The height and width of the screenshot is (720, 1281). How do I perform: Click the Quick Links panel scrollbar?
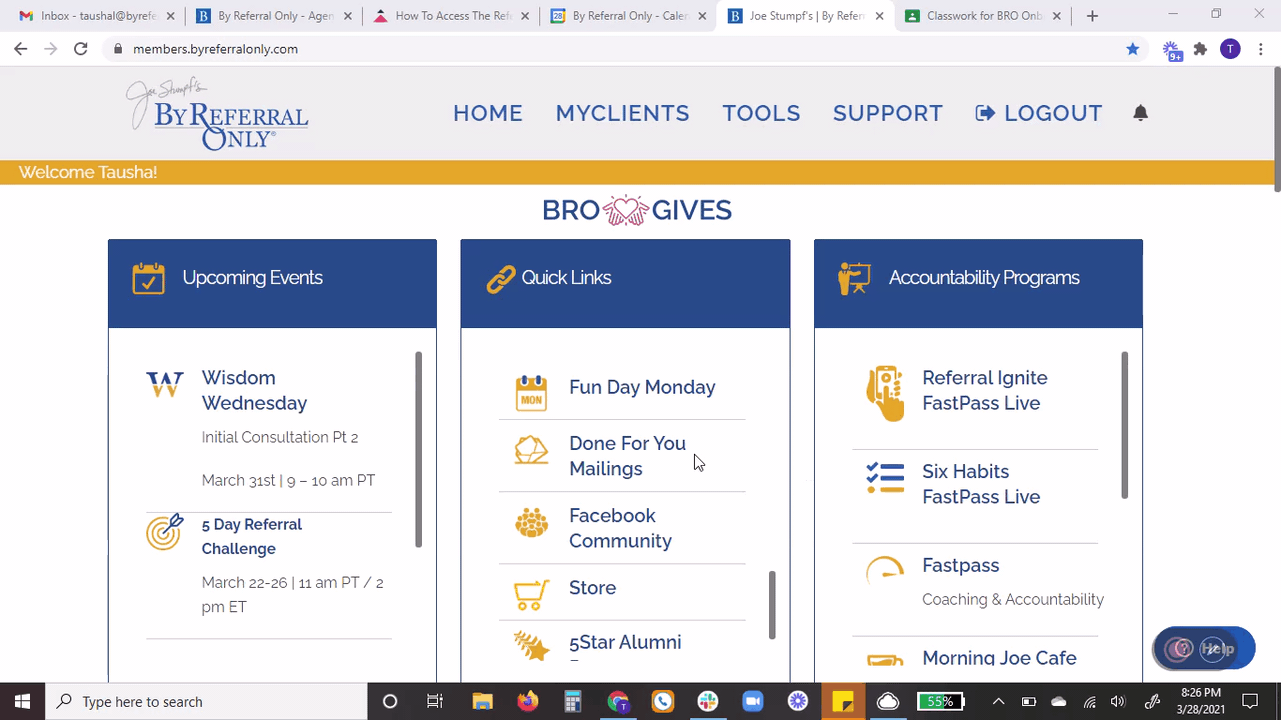tap(772, 605)
